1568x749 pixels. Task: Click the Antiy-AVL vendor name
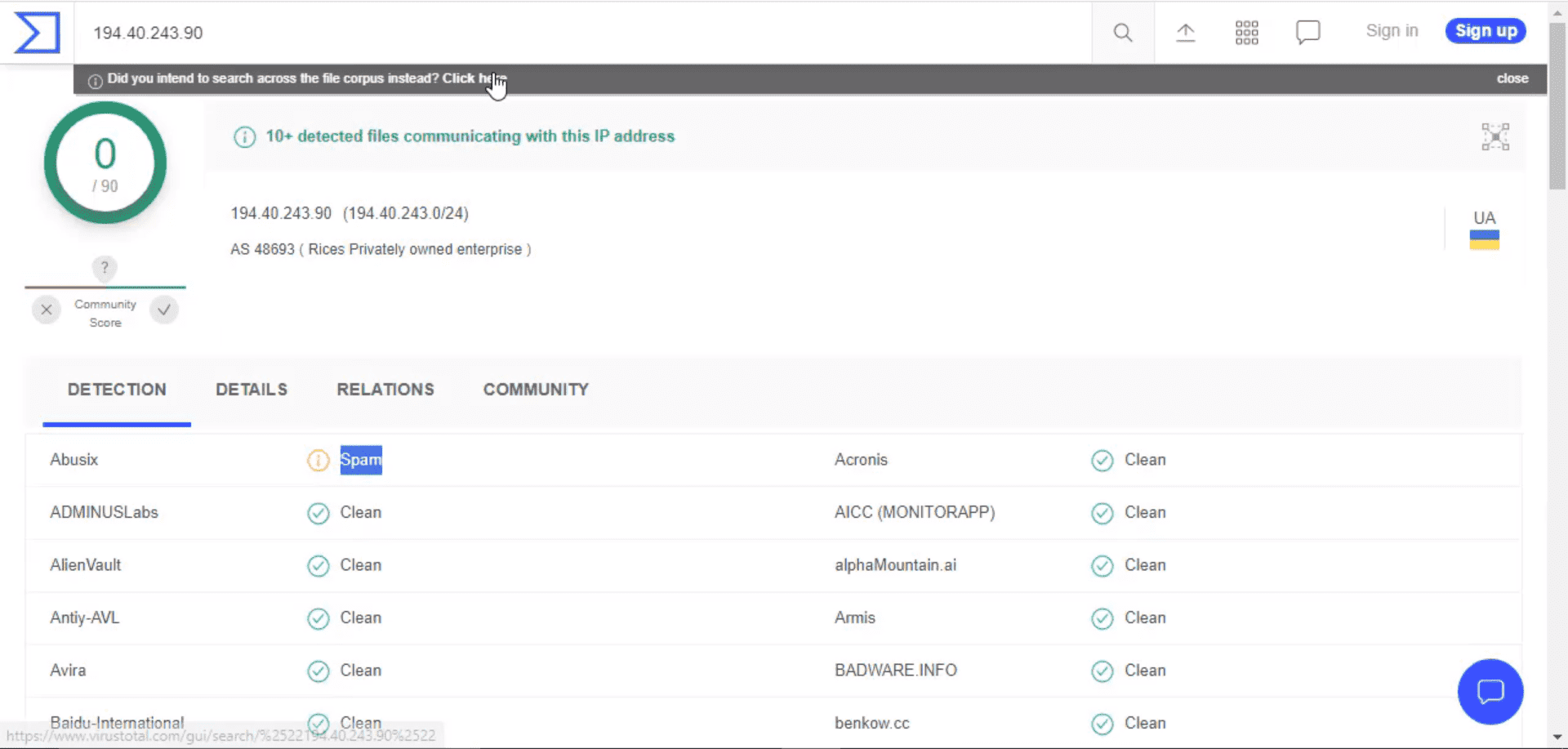click(85, 618)
